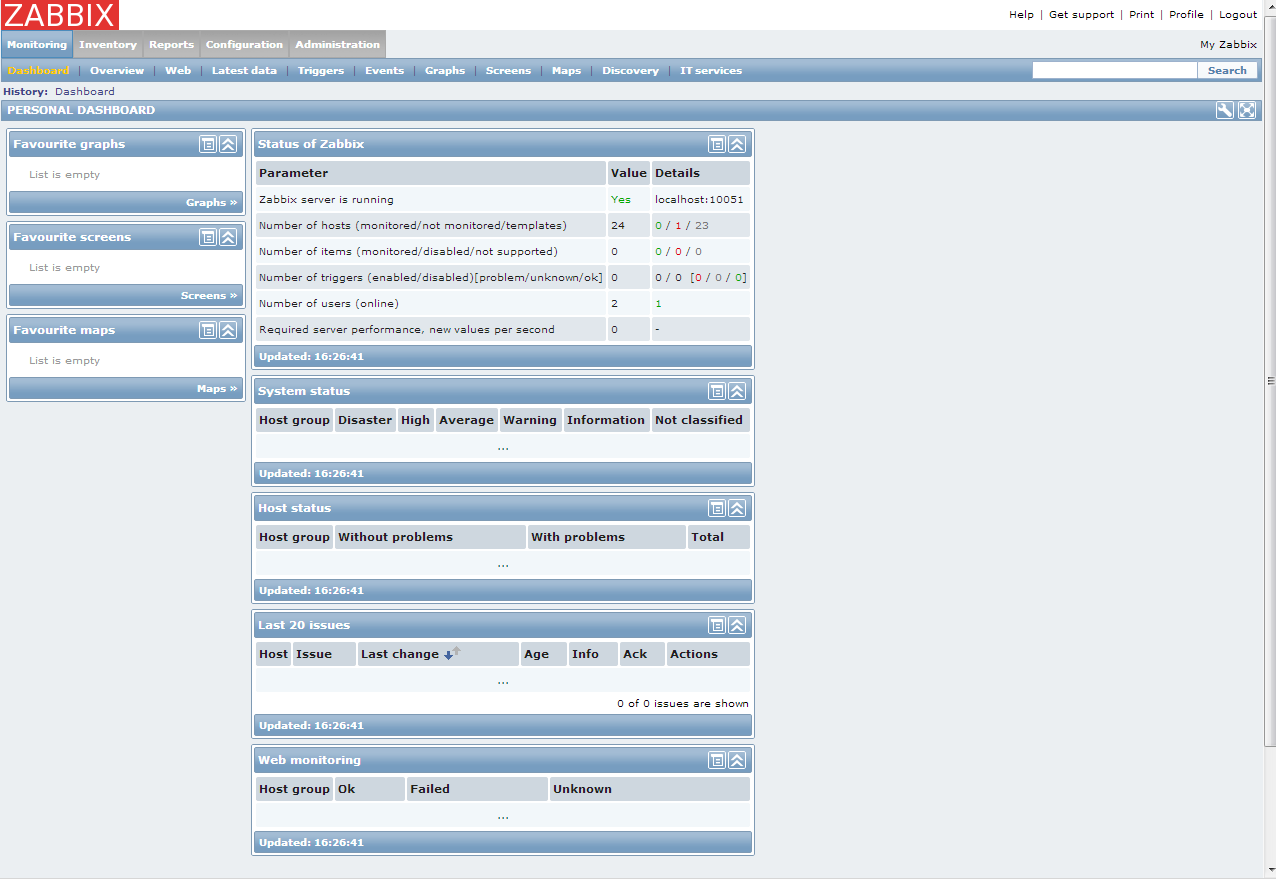Viewport: 1276px width, 879px height.
Task: Click the My Zabbix label
Action: (x=1228, y=44)
